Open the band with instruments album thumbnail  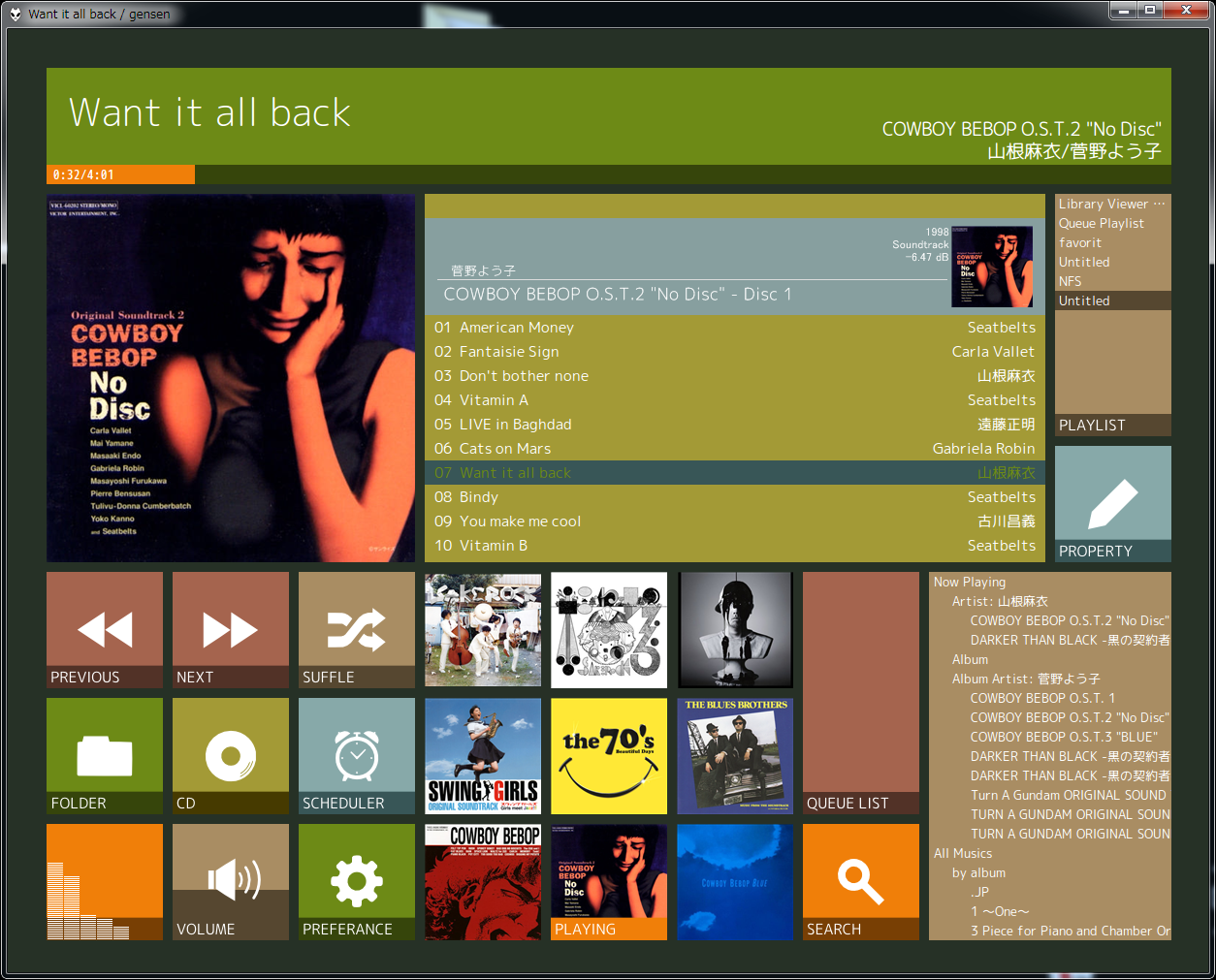tap(483, 630)
